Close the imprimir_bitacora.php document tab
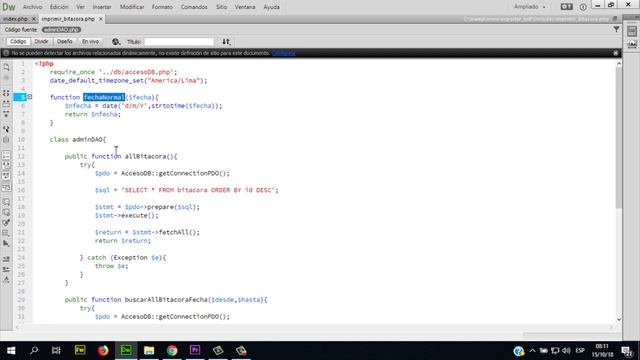 (x=100, y=19)
